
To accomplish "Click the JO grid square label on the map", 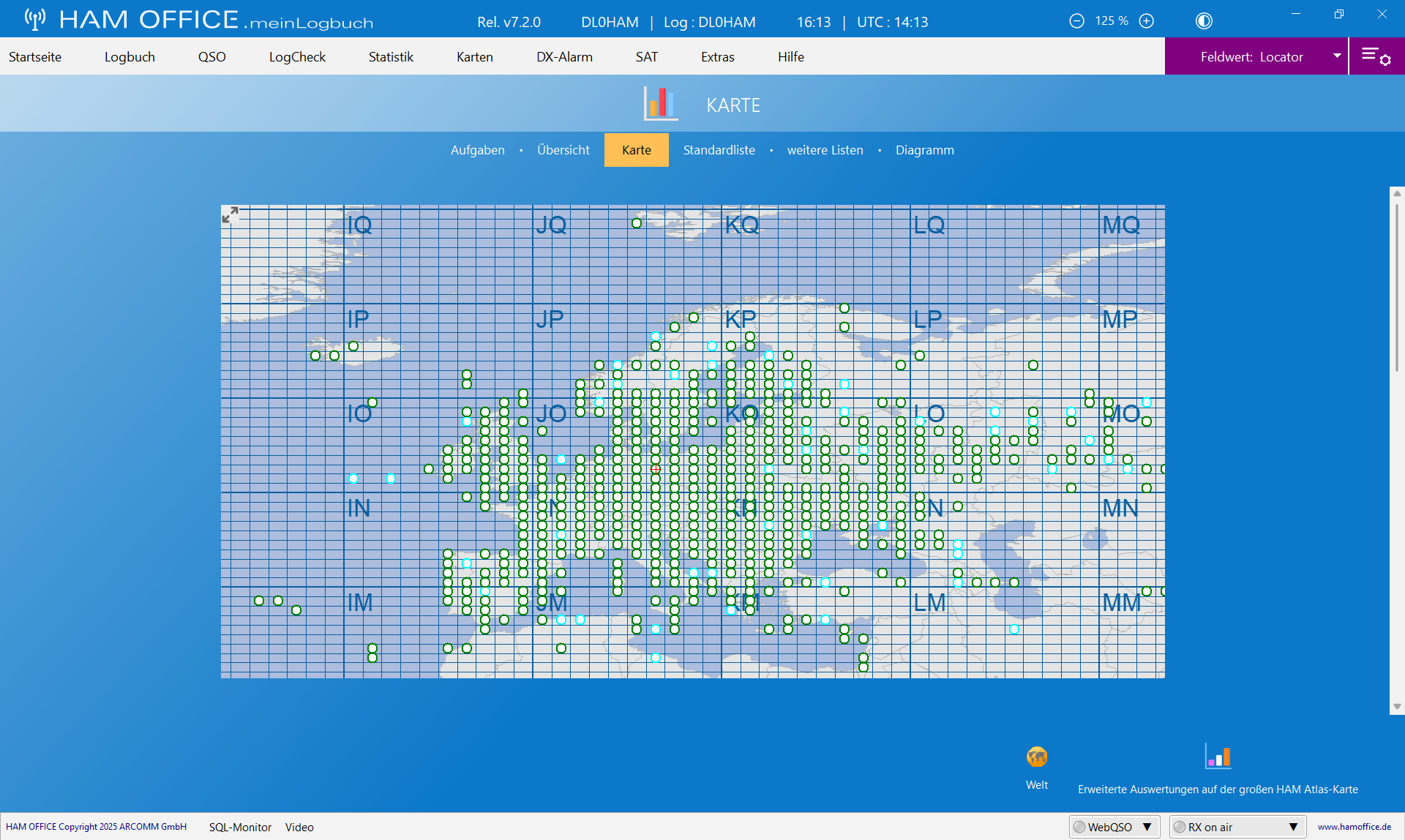I will pyautogui.click(x=552, y=413).
